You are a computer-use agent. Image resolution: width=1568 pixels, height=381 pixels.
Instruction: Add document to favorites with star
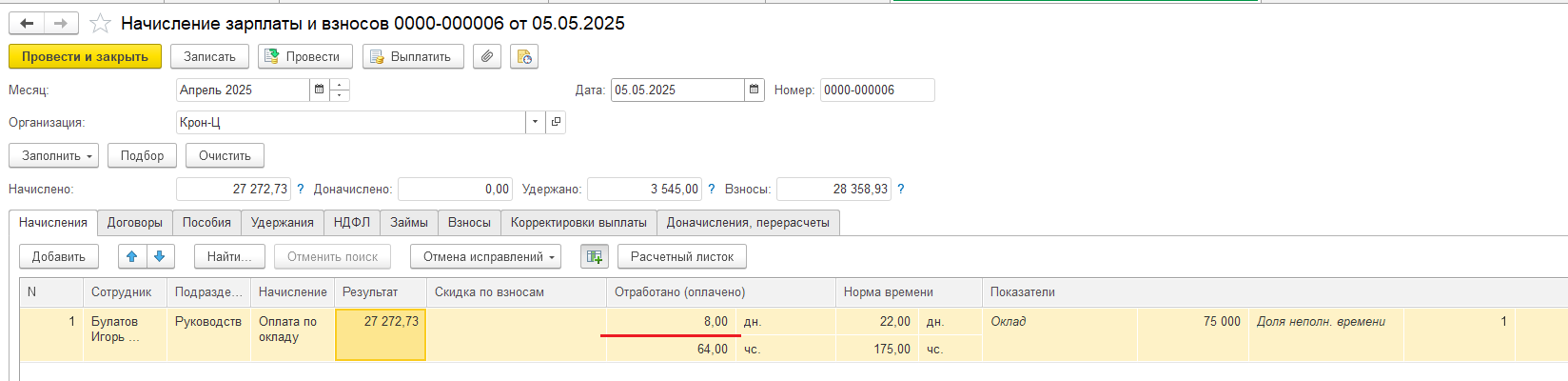[100, 23]
